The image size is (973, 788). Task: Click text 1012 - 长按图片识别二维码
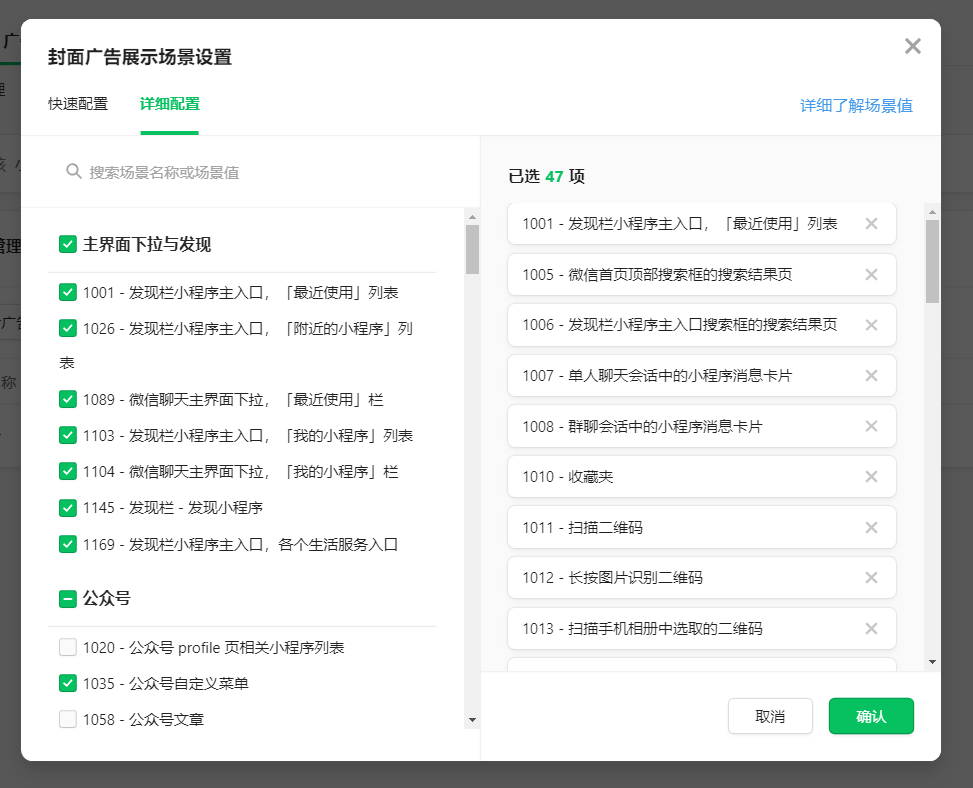pos(612,578)
